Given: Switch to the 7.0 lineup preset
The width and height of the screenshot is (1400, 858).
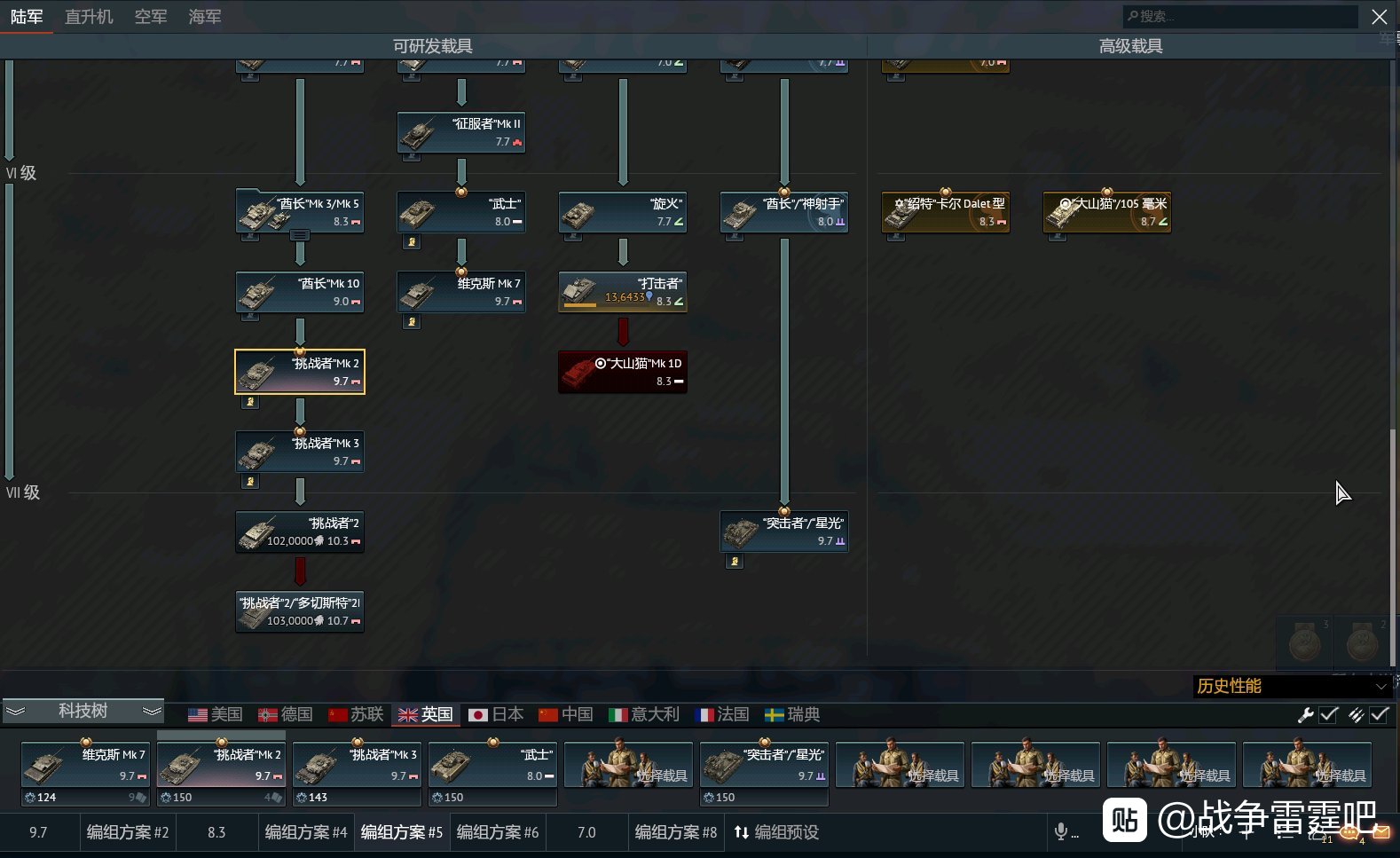Looking at the screenshot, I should coord(586,832).
